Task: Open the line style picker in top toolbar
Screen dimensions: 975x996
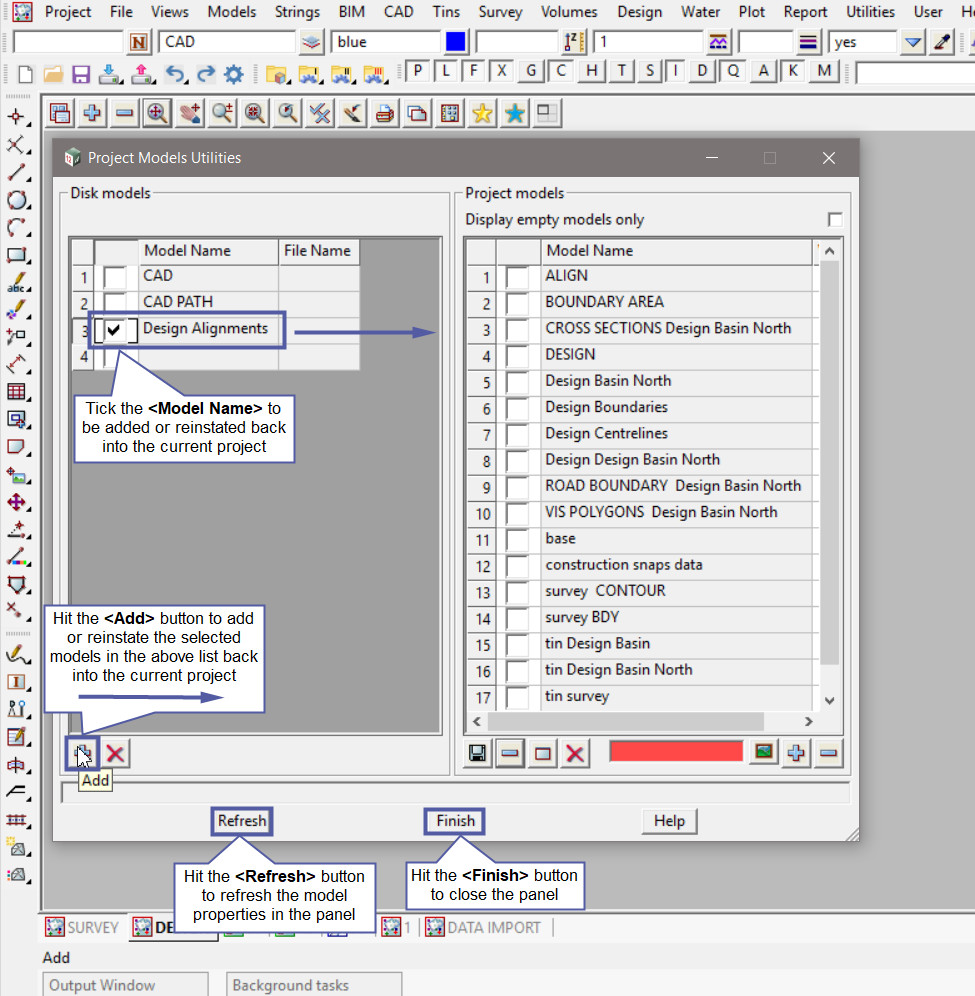Action: coord(718,42)
